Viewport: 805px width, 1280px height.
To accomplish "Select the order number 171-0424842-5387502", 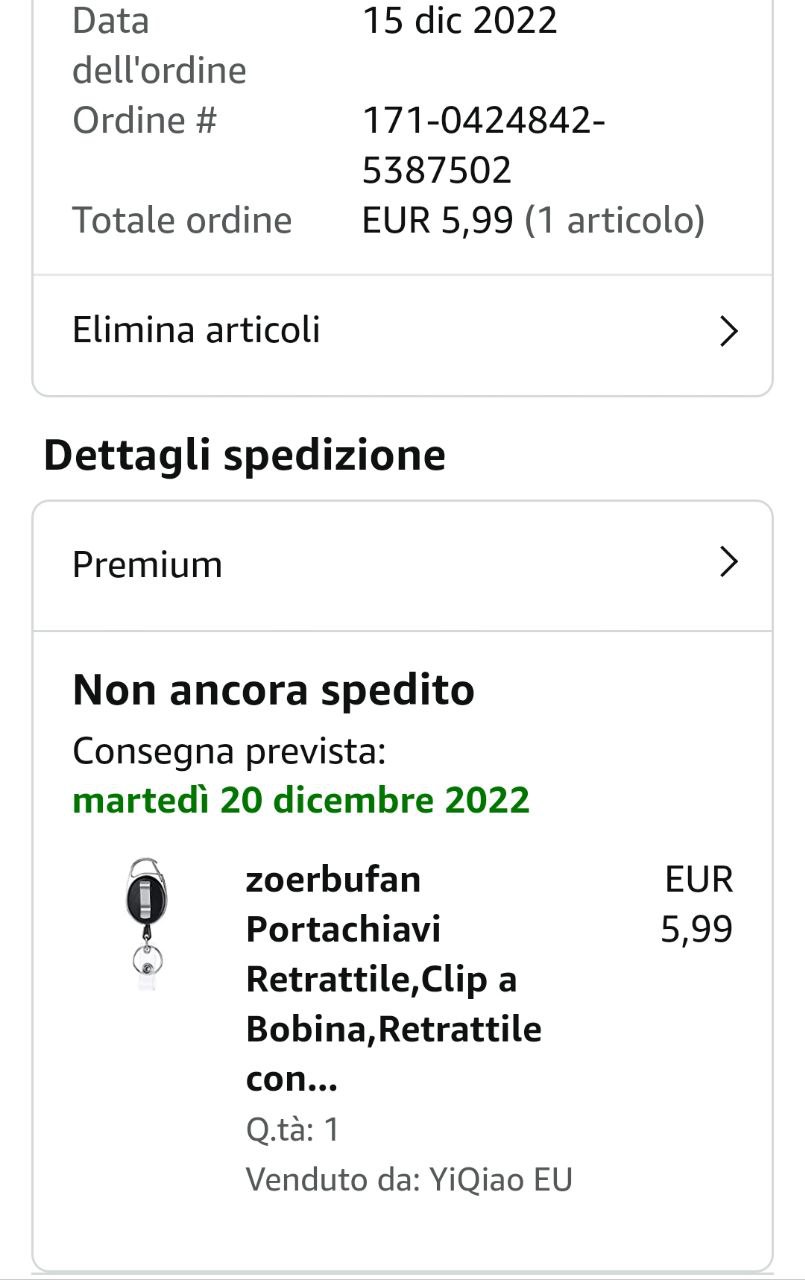I will coord(484,145).
